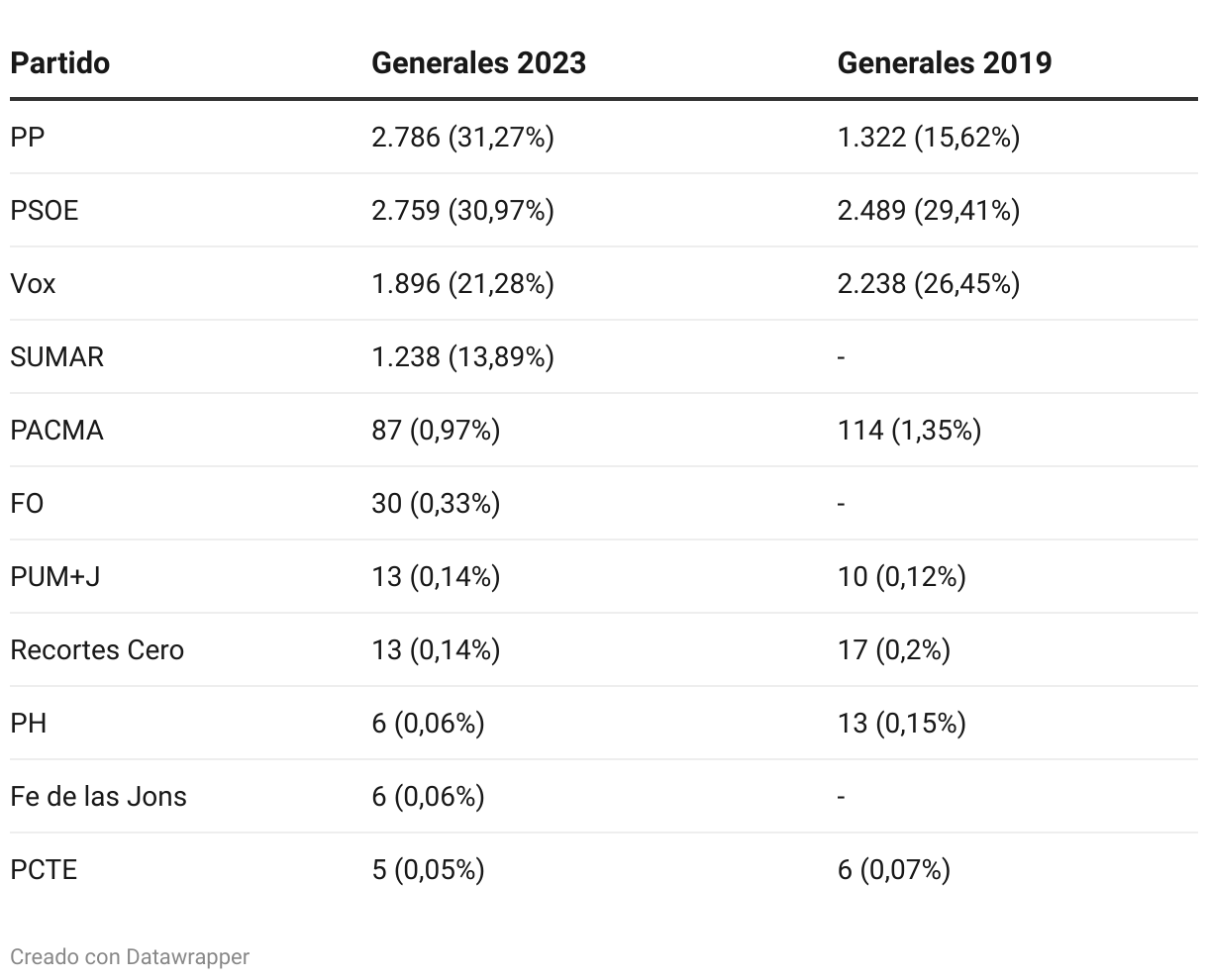
Task: Click the Recortes Cero row label
Action: 97,650
